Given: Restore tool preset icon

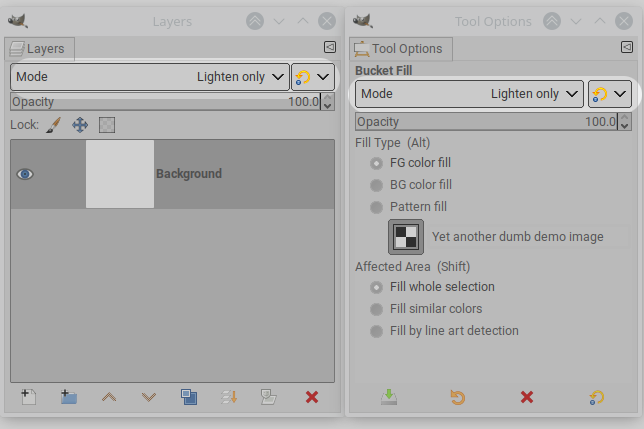Looking at the screenshot, I should 458,397.
